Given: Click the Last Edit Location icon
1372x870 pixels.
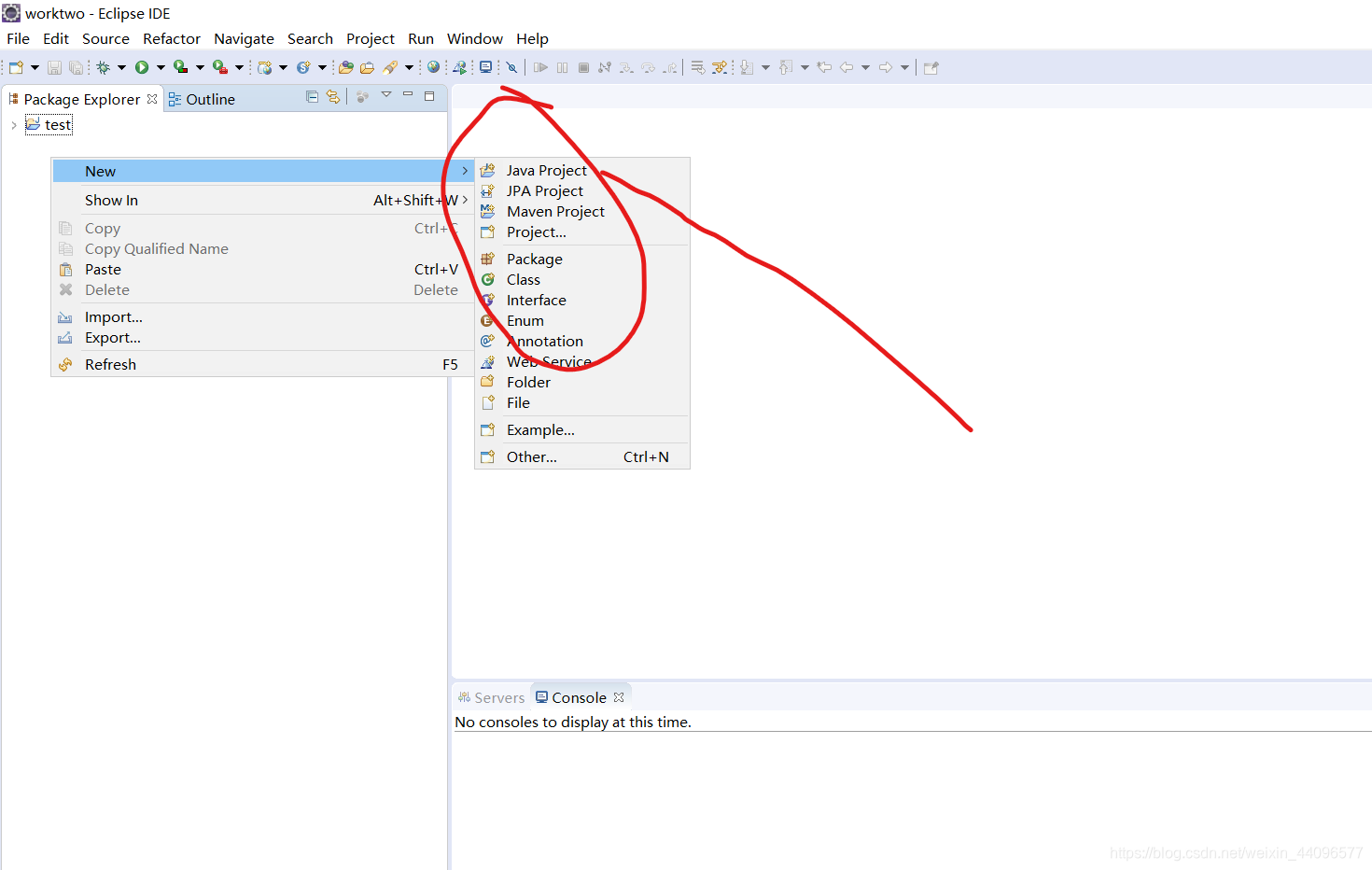Looking at the screenshot, I should click(x=824, y=67).
